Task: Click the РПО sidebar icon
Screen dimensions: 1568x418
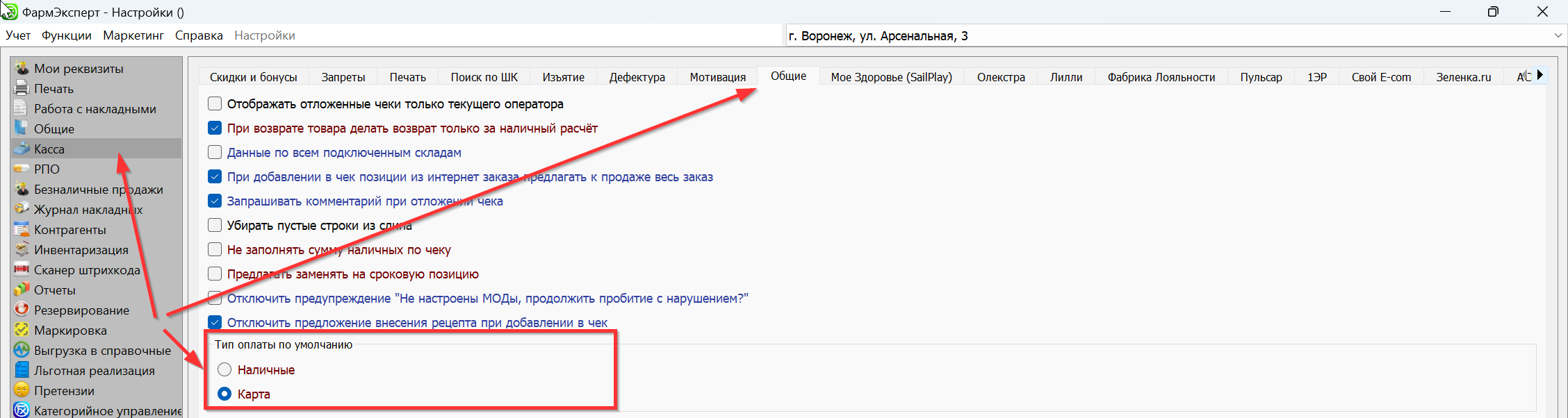Action: point(22,169)
